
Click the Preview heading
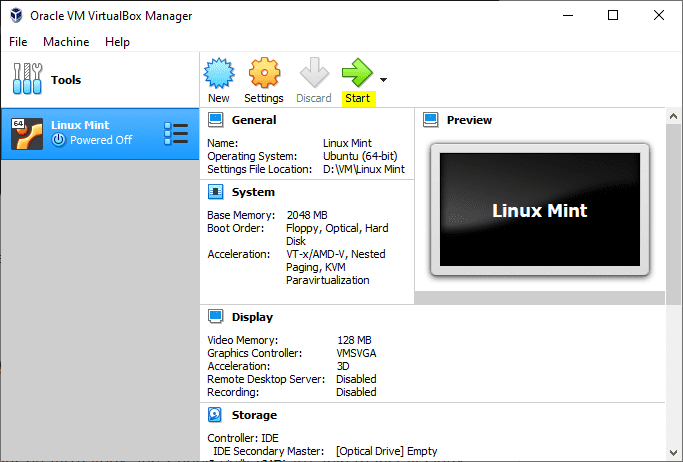click(x=469, y=120)
